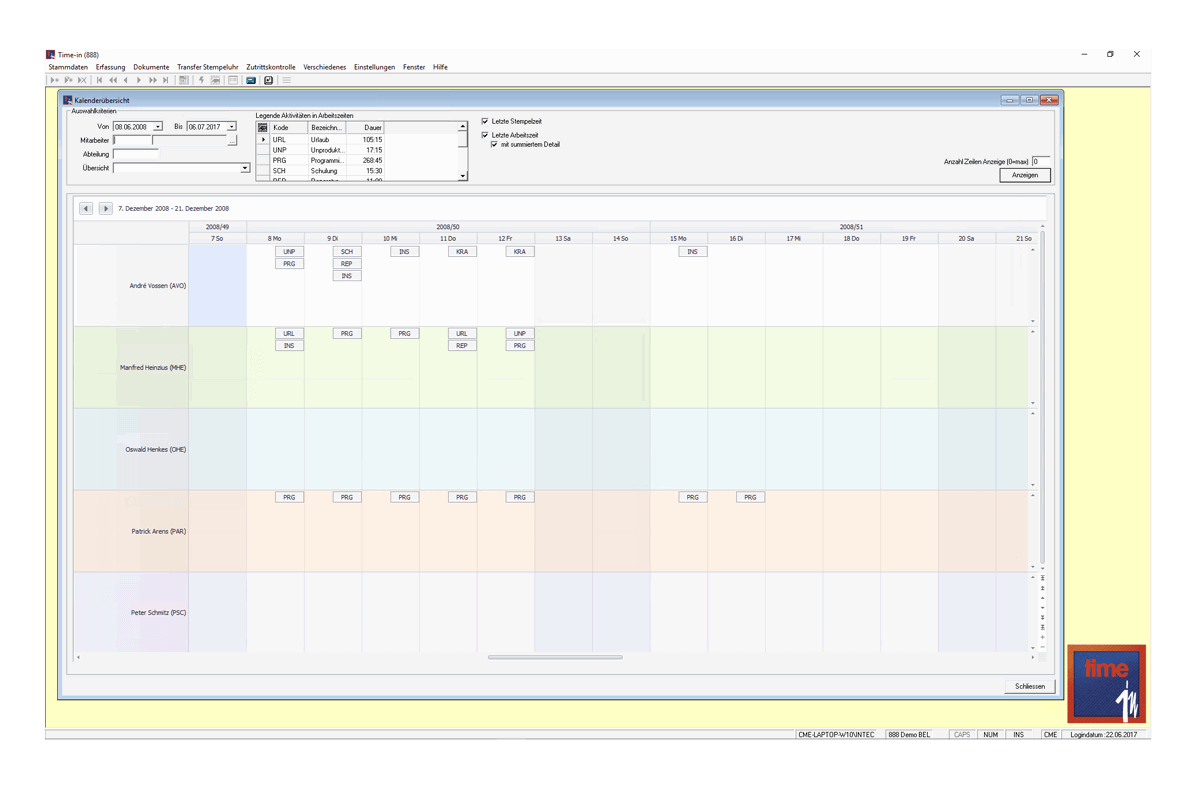Click the last-record navigation icon in toolbar
1200x787 pixels.
tap(166, 80)
